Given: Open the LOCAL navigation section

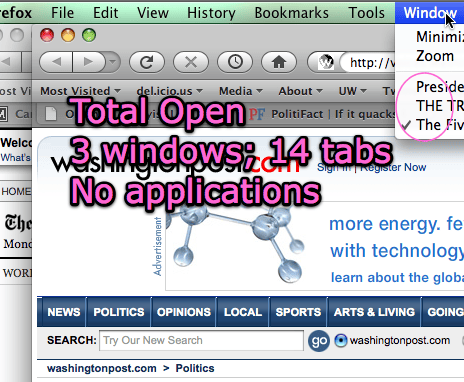Looking at the screenshot, I should 243,312.
